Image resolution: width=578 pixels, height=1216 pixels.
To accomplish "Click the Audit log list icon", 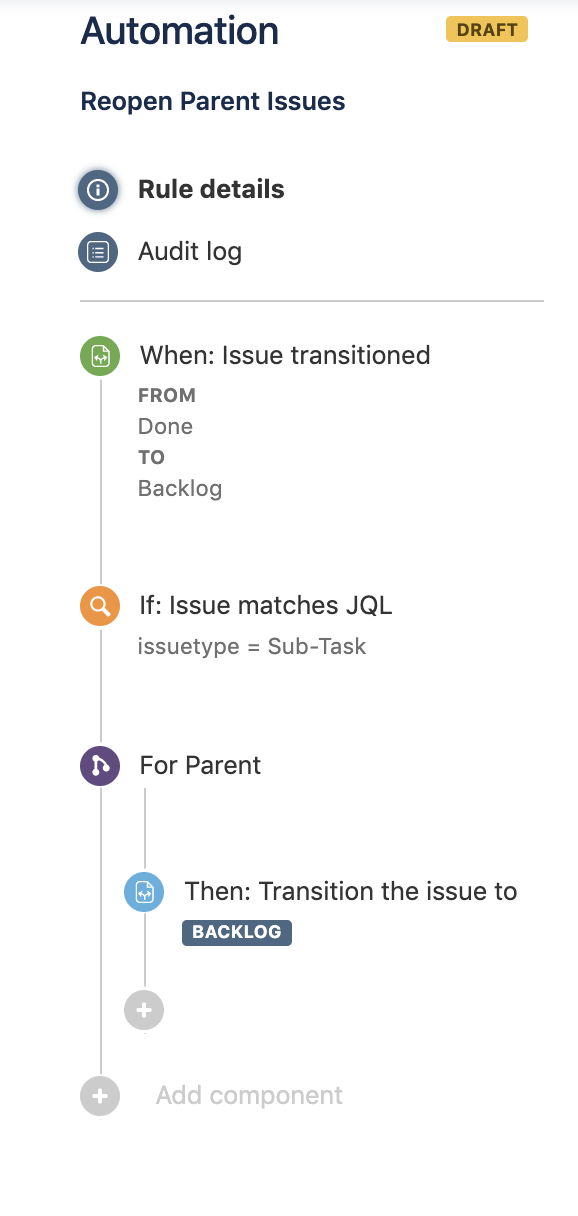I will [x=98, y=252].
